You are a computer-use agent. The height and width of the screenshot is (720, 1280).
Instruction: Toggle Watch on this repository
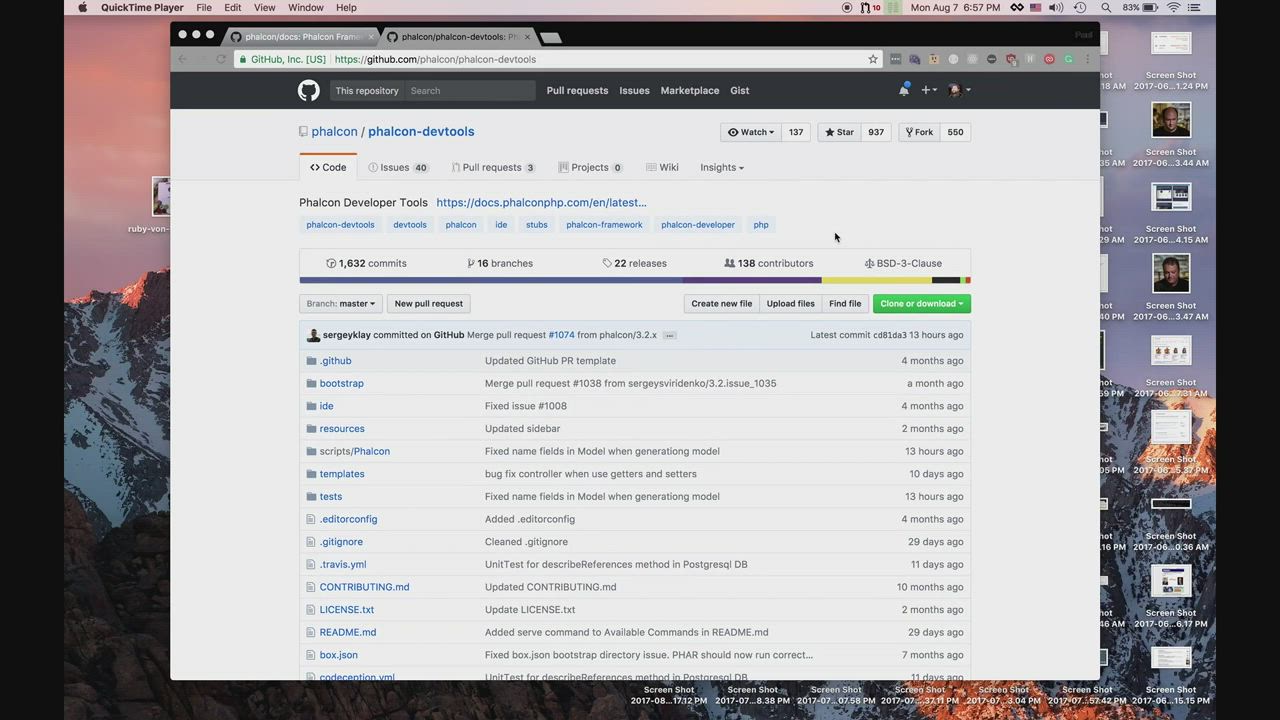pos(750,132)
